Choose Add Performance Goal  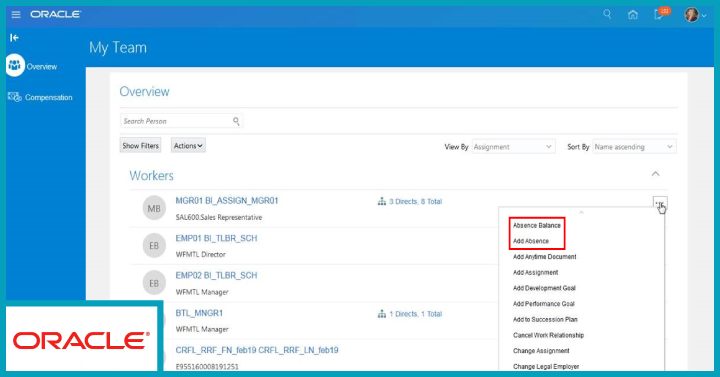544,304
